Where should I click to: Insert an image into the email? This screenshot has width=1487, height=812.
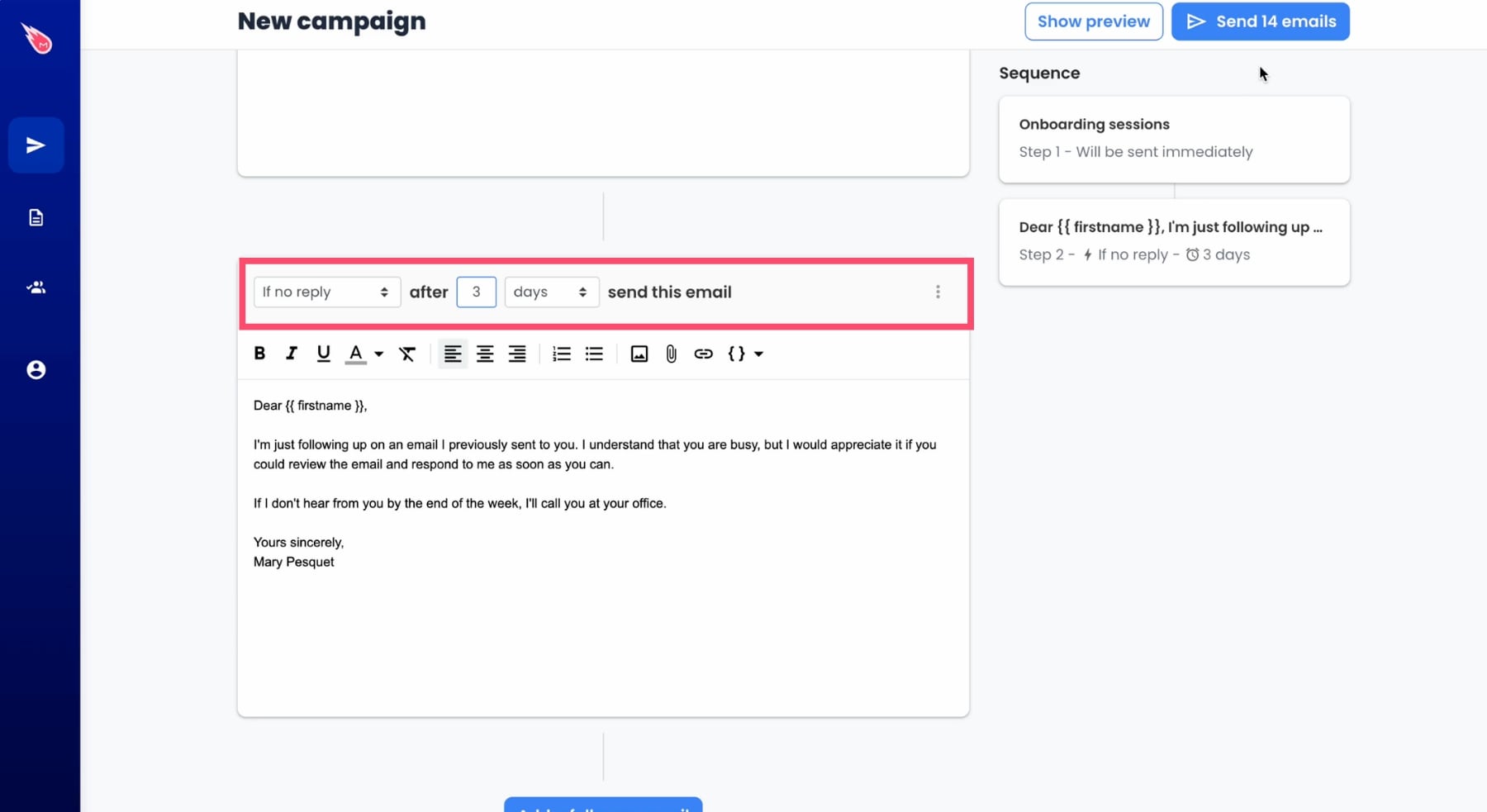(x=639, y=354)
